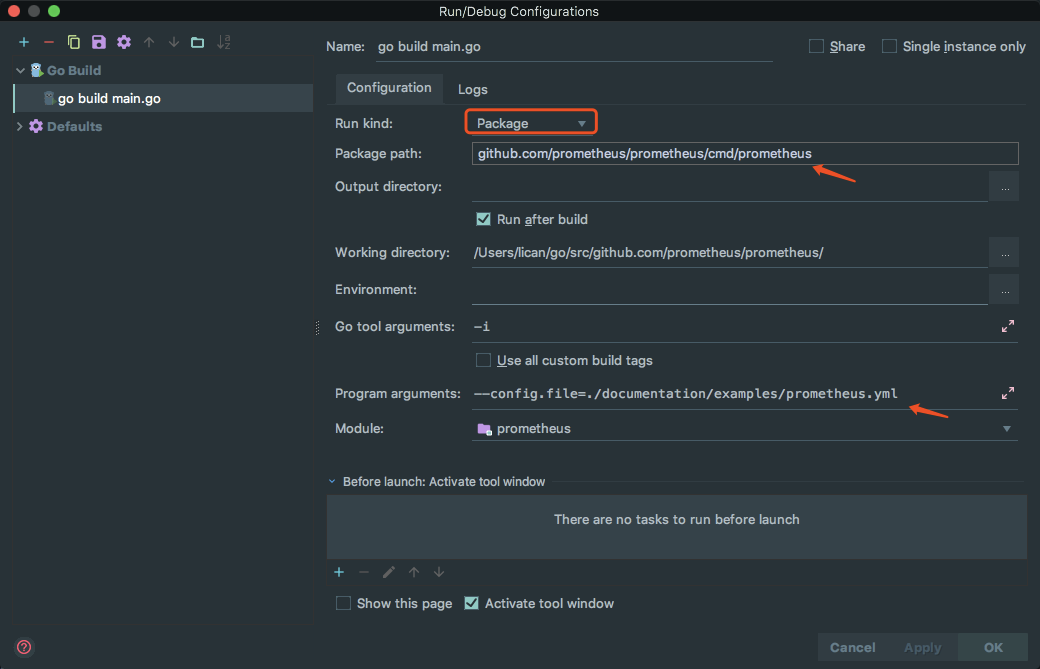
Task: Edit the selected before-launch task
Action: 388,572
